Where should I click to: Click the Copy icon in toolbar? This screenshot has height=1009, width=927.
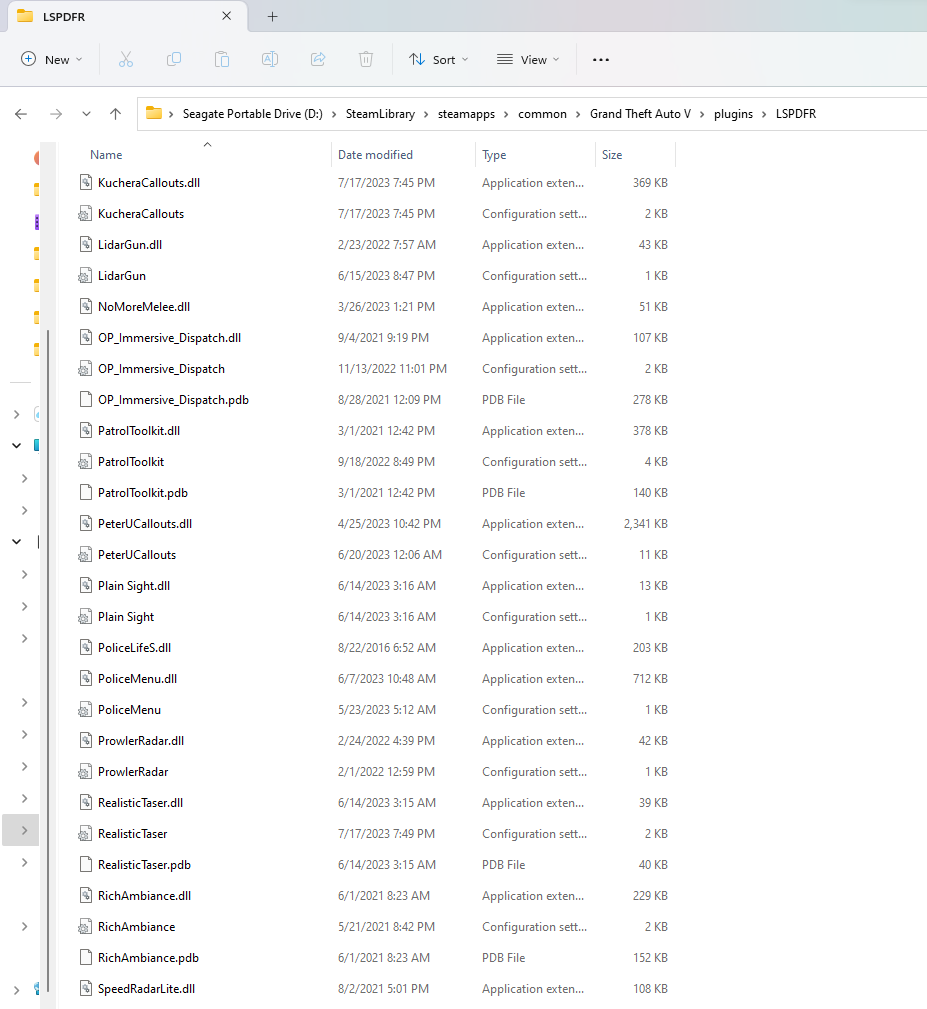point(174,60)
